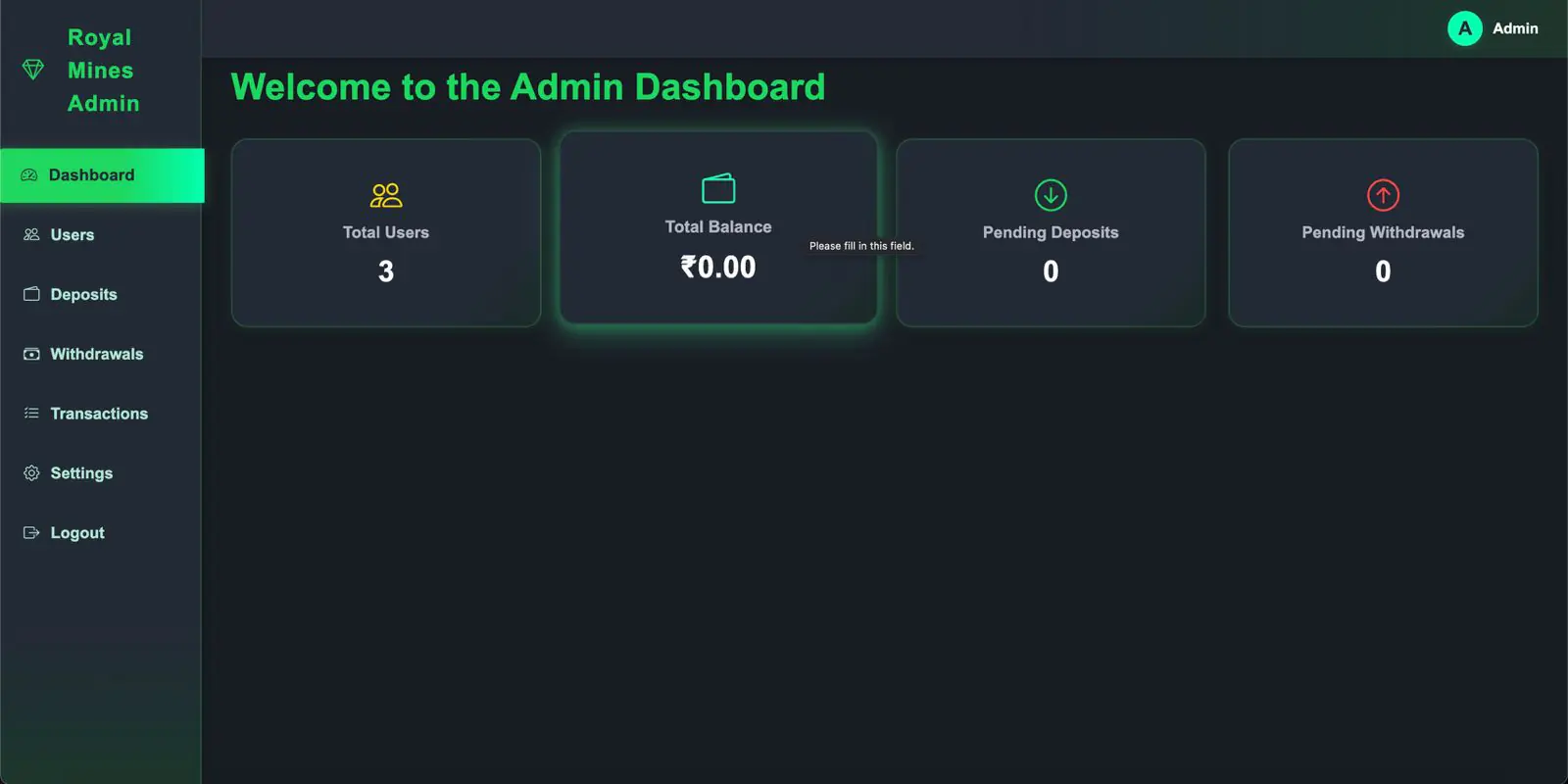Click the Transactions list icon in sidebar
Screen dimensions: 1568x784
click(x=31, y=414)
